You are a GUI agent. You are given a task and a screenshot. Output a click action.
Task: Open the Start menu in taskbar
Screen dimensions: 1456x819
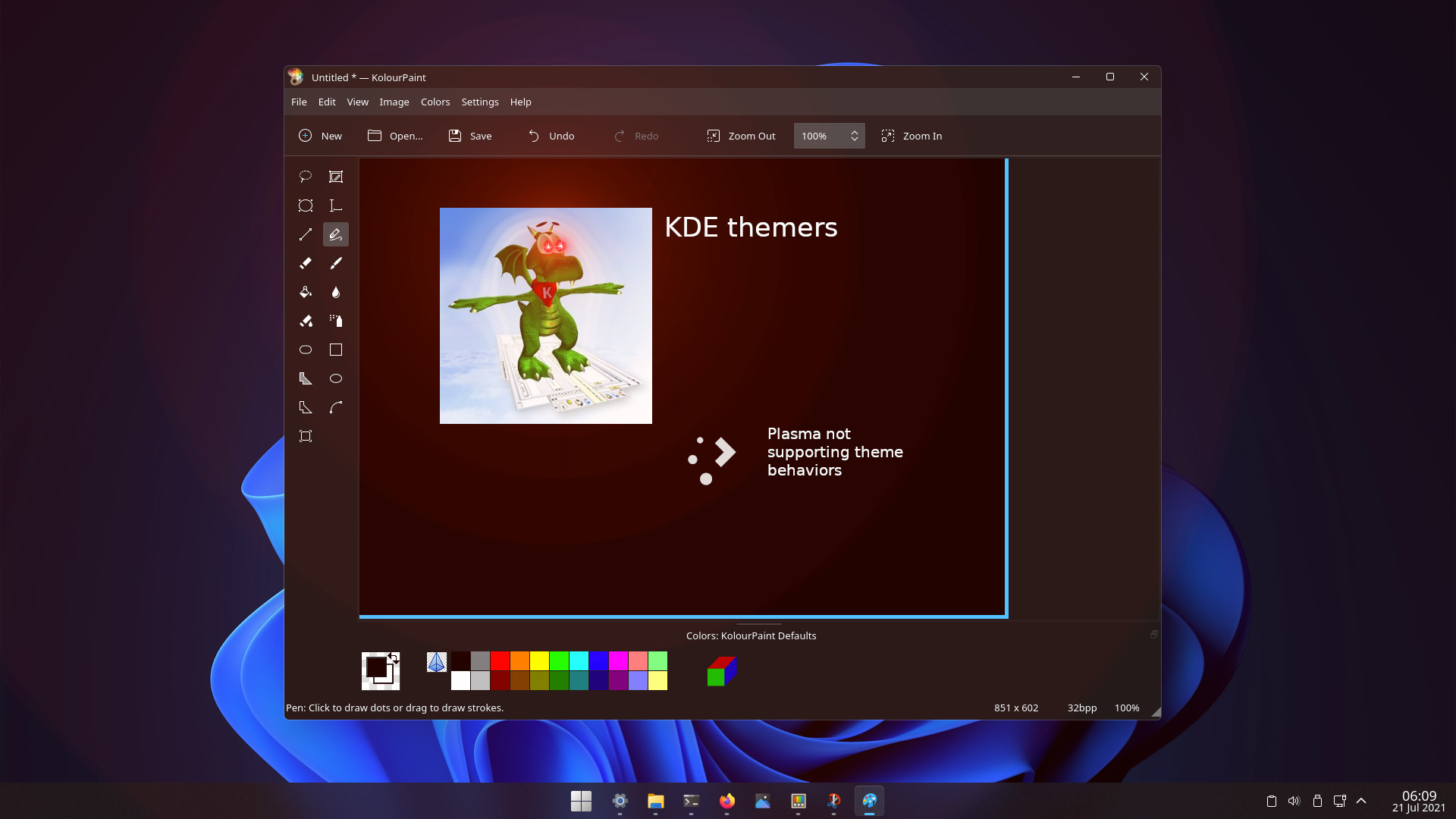[581, 801]
